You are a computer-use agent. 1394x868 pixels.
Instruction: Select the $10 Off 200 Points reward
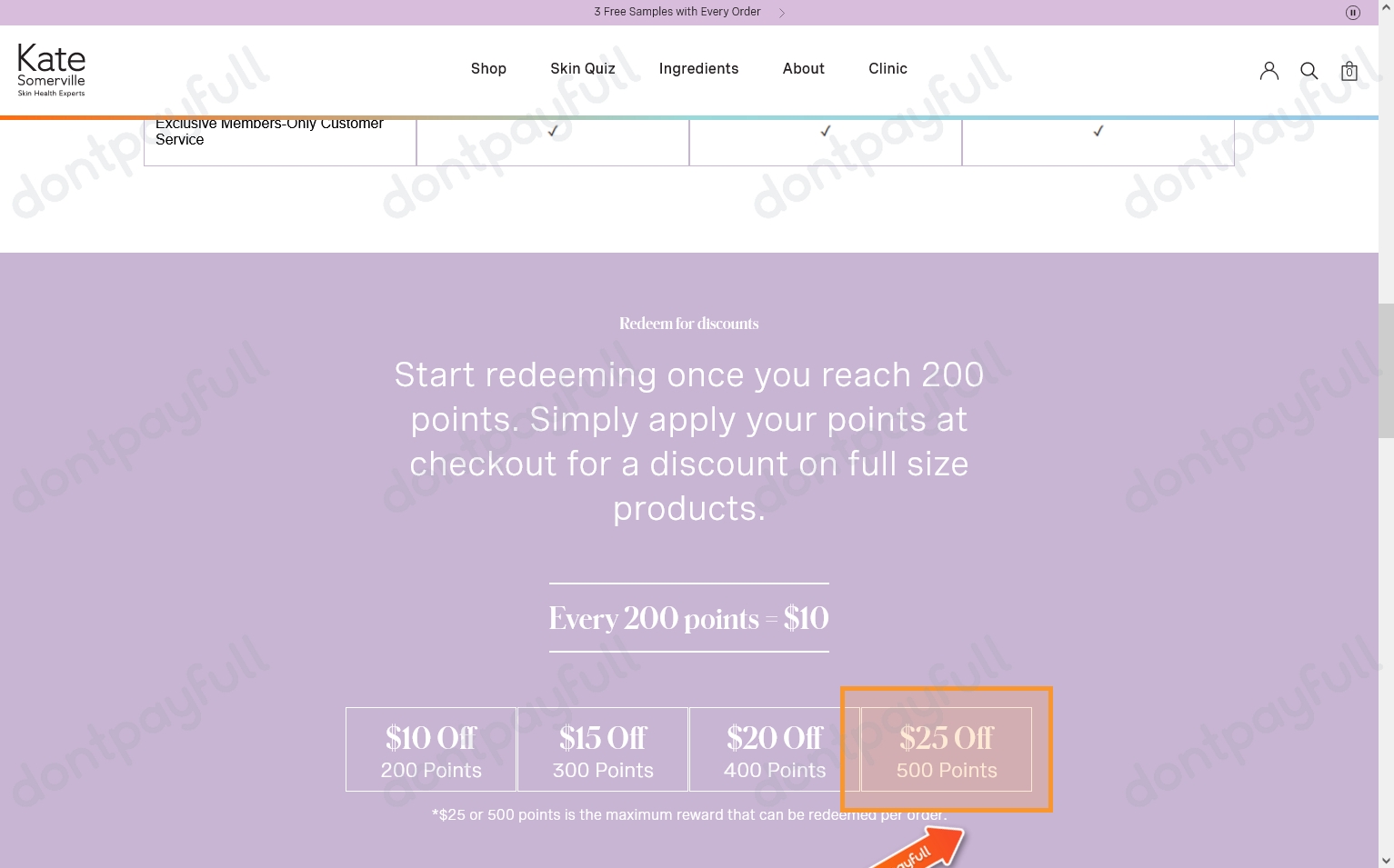coord(430,749)
